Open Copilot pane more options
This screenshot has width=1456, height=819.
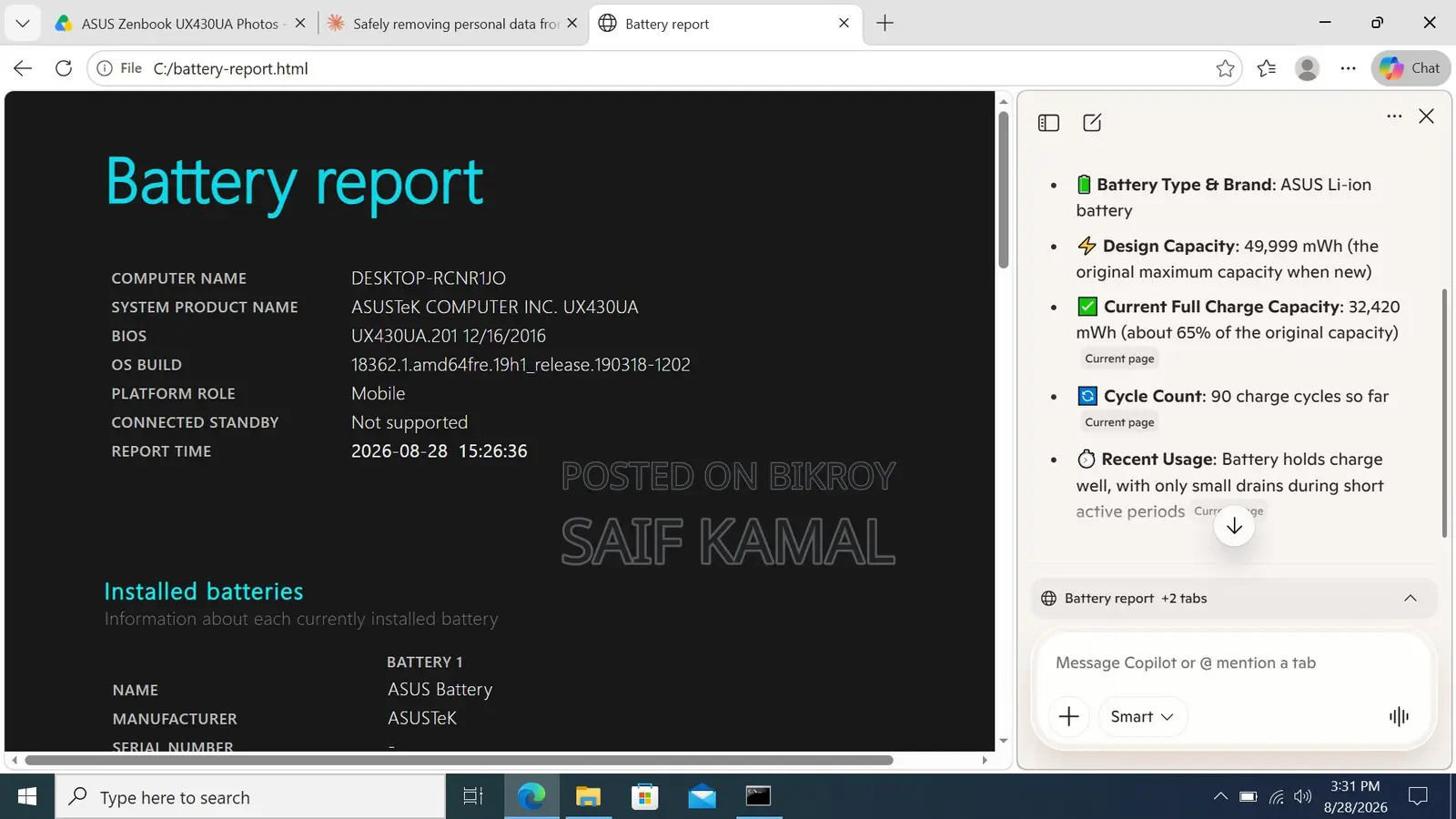[1394, 116]
